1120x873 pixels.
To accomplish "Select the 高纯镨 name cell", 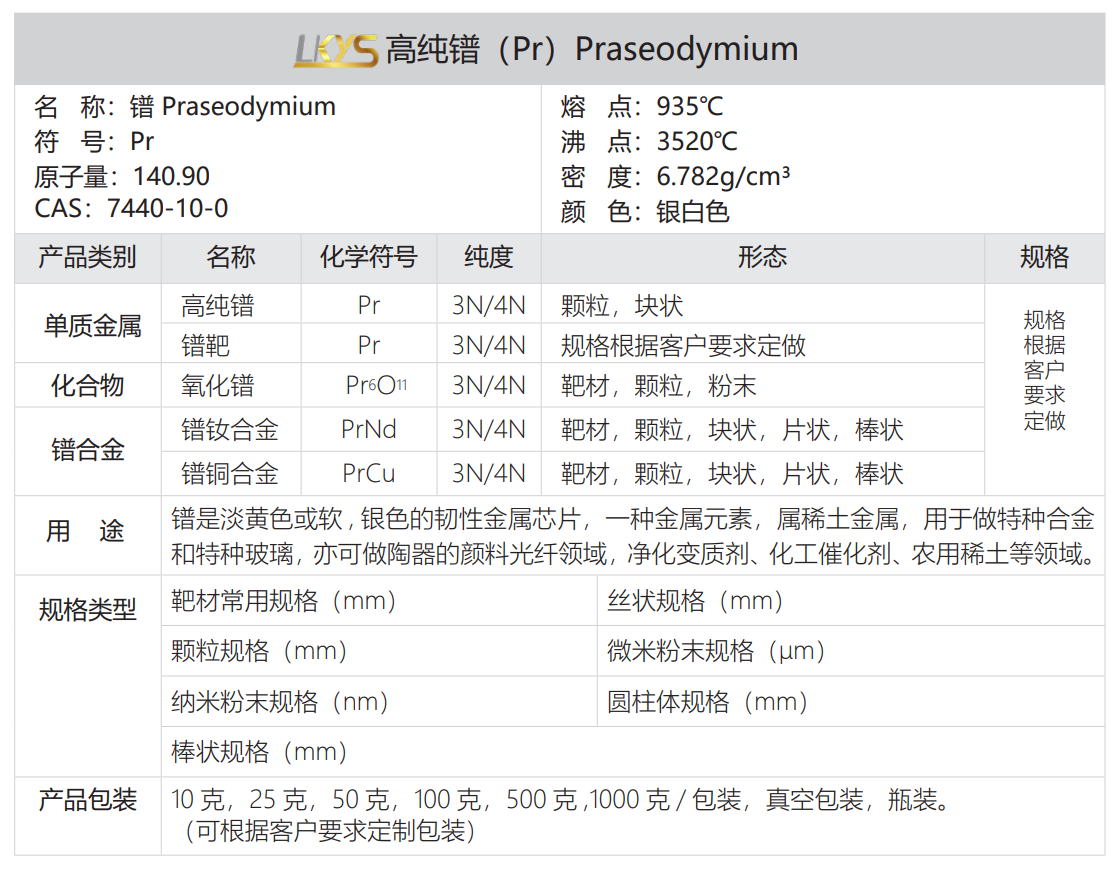I will click(x=218, y=305).
